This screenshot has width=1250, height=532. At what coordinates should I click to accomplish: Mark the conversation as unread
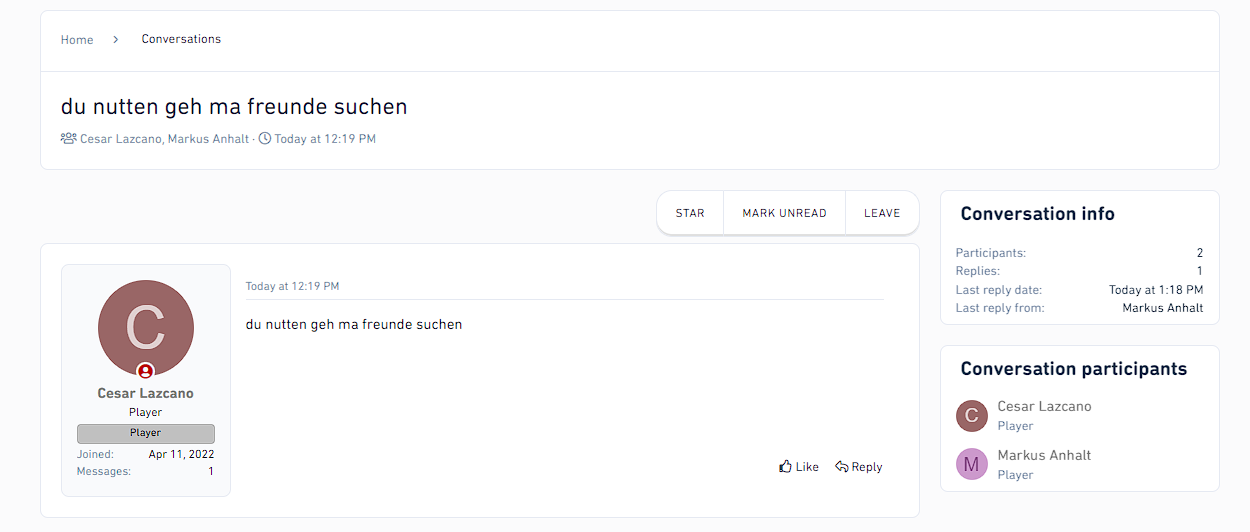[784, 213]
